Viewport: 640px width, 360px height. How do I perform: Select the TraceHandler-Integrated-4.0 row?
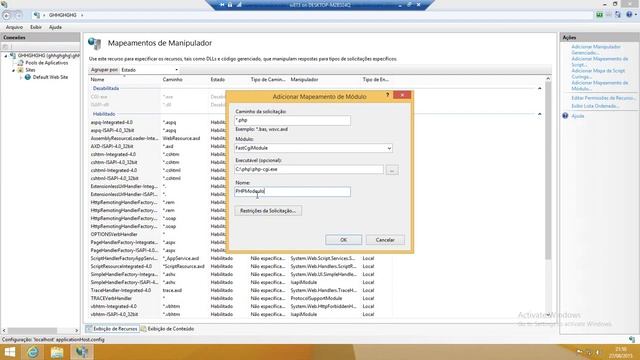click(x=240, y=290)
